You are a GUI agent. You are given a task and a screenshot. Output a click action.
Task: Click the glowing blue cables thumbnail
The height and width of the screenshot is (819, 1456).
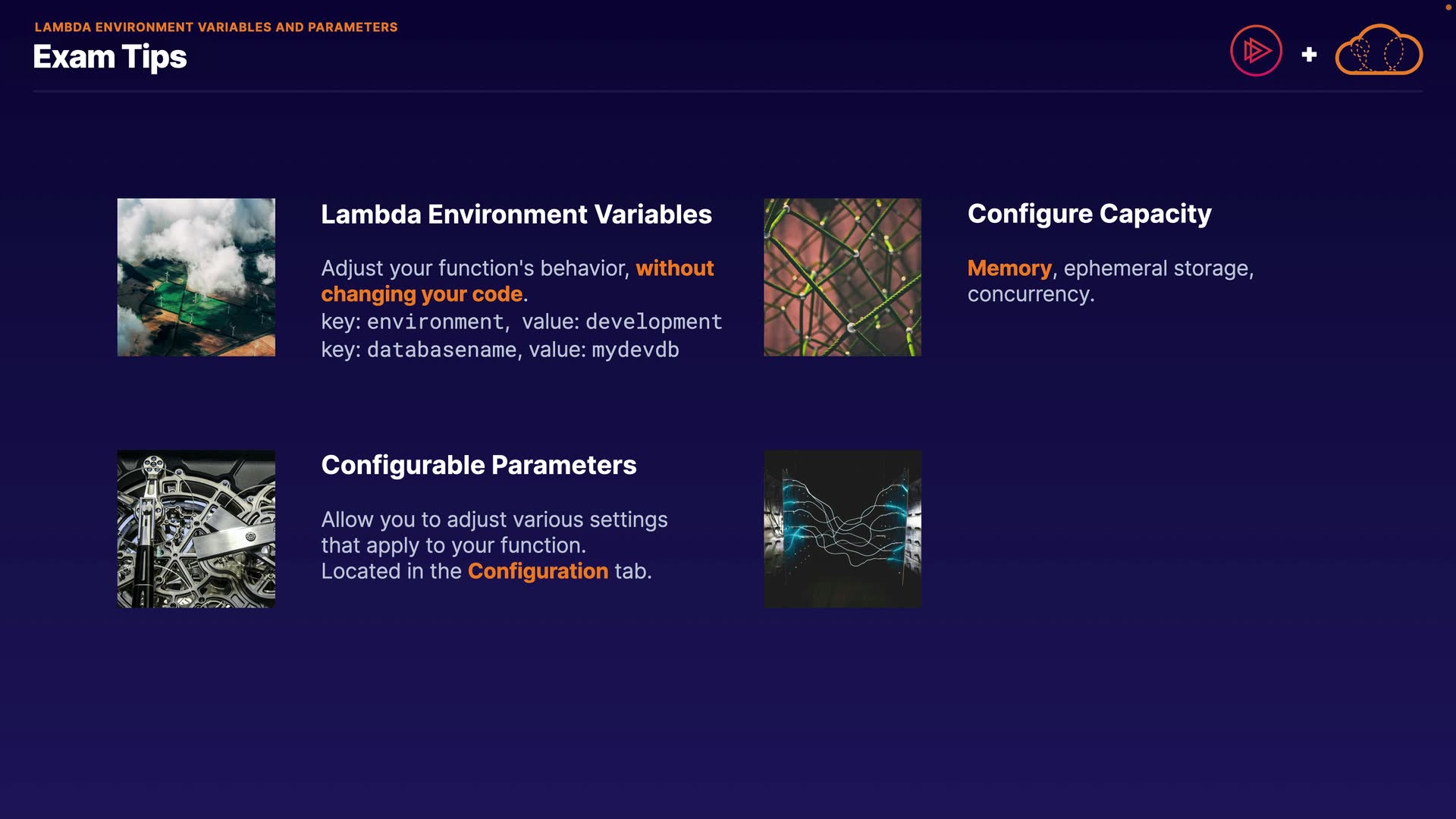842,529
